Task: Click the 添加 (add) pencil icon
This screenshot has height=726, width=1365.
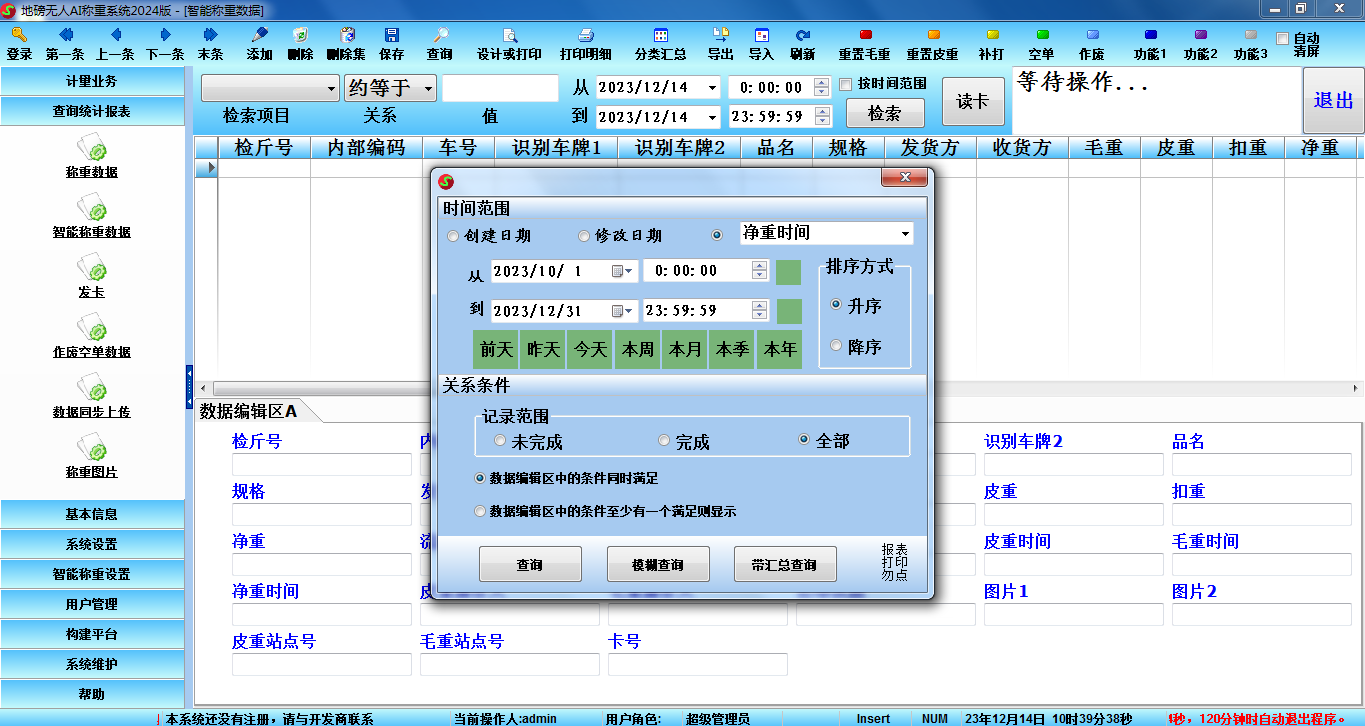Action: click(259, 36)
